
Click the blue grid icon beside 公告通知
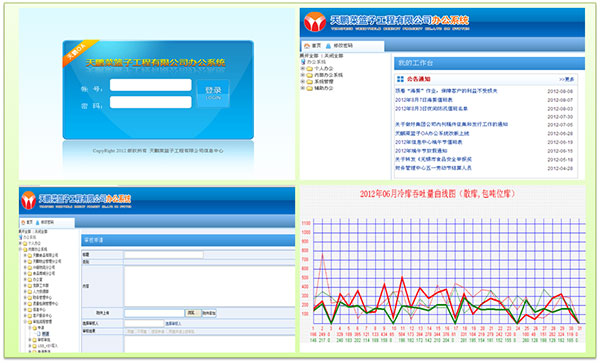tap(400, 79)
